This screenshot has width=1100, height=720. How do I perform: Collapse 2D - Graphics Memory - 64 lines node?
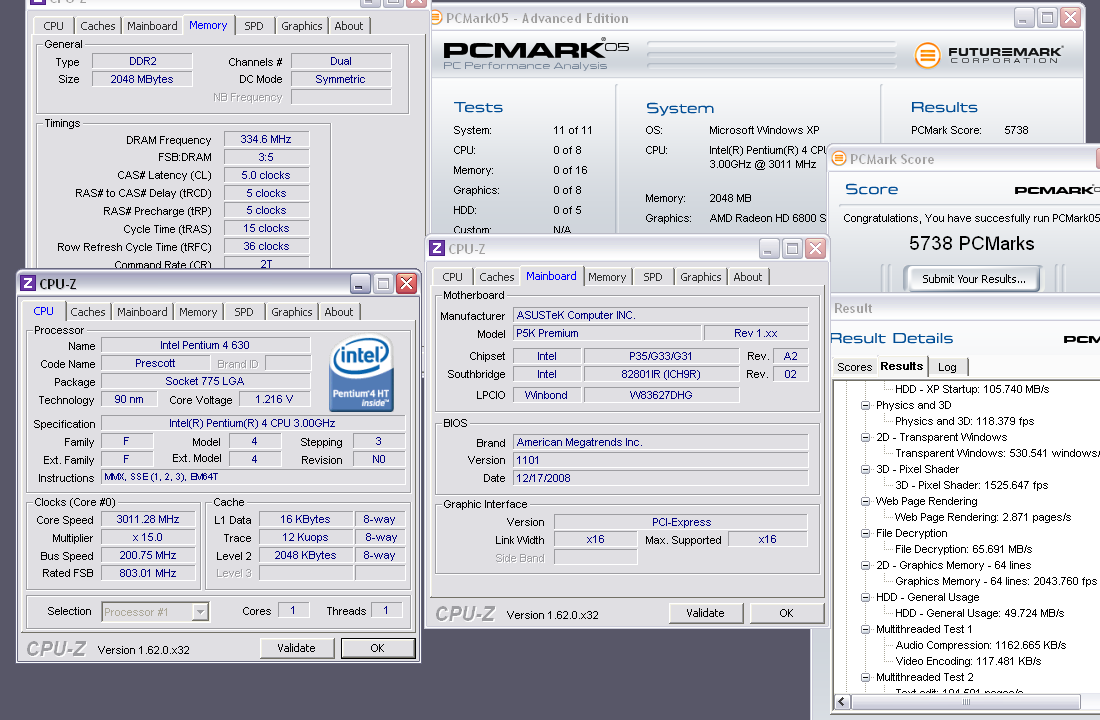pos(866,565)
